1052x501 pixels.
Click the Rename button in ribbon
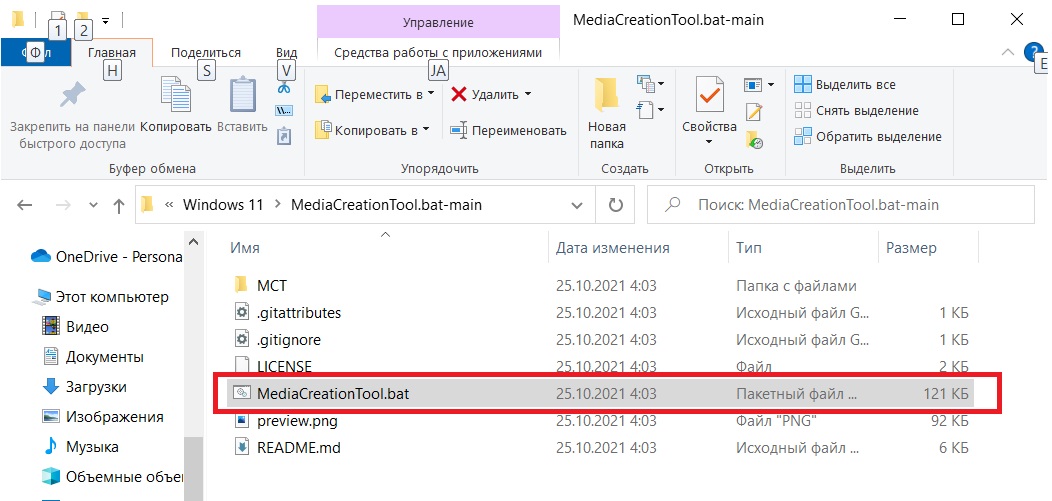(508, 130)
